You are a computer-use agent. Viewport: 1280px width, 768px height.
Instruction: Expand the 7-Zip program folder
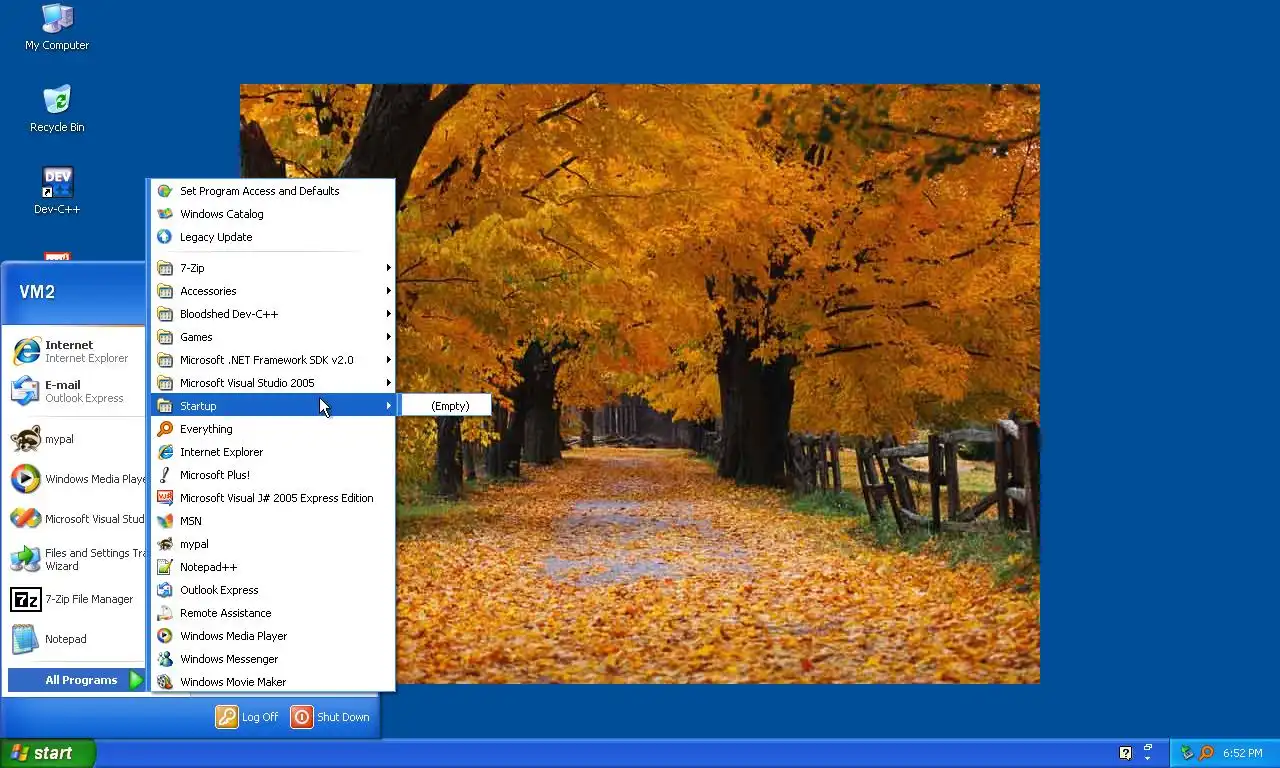pyautogui.click(x=272, y=268)
